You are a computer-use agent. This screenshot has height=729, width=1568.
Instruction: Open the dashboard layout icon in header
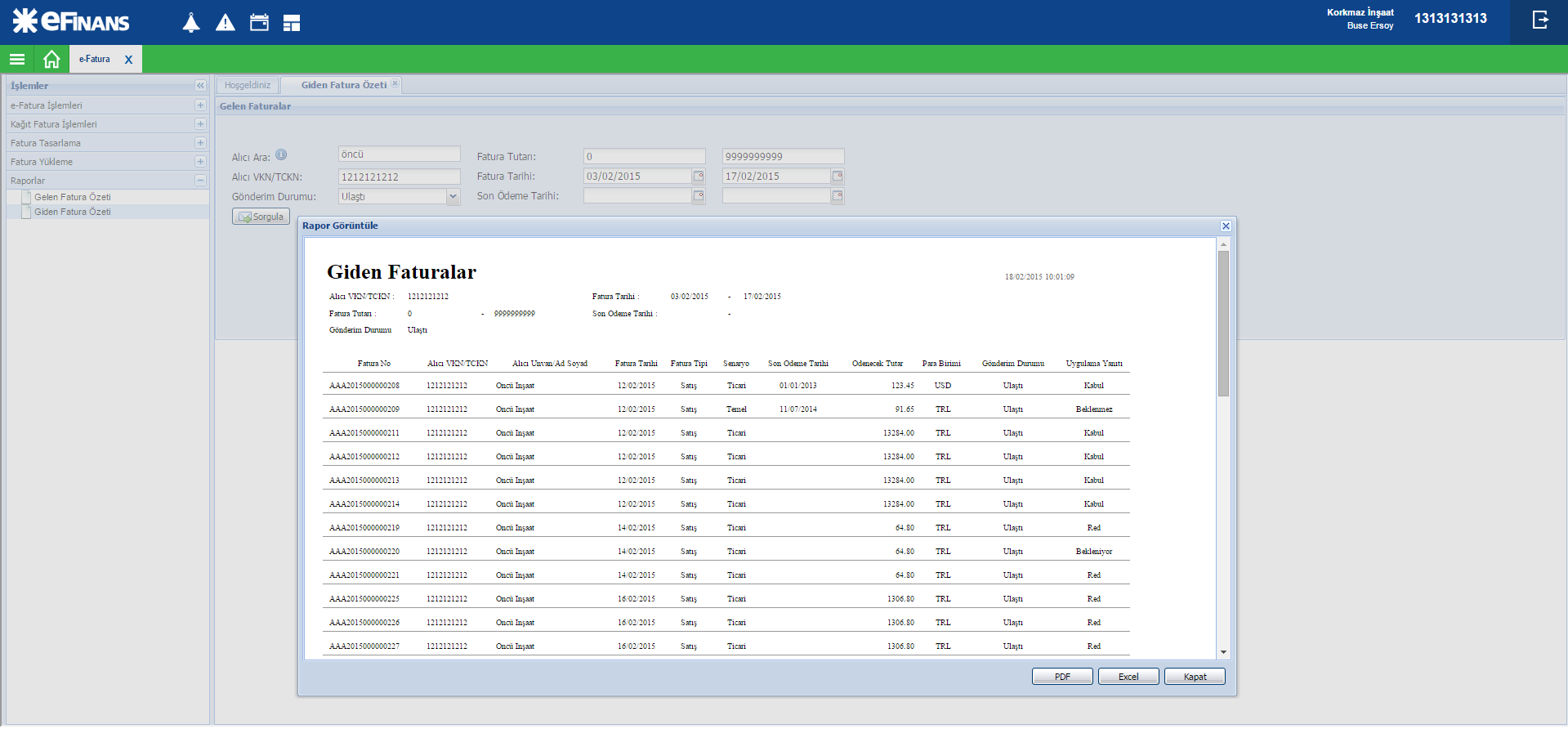[292, 23]
